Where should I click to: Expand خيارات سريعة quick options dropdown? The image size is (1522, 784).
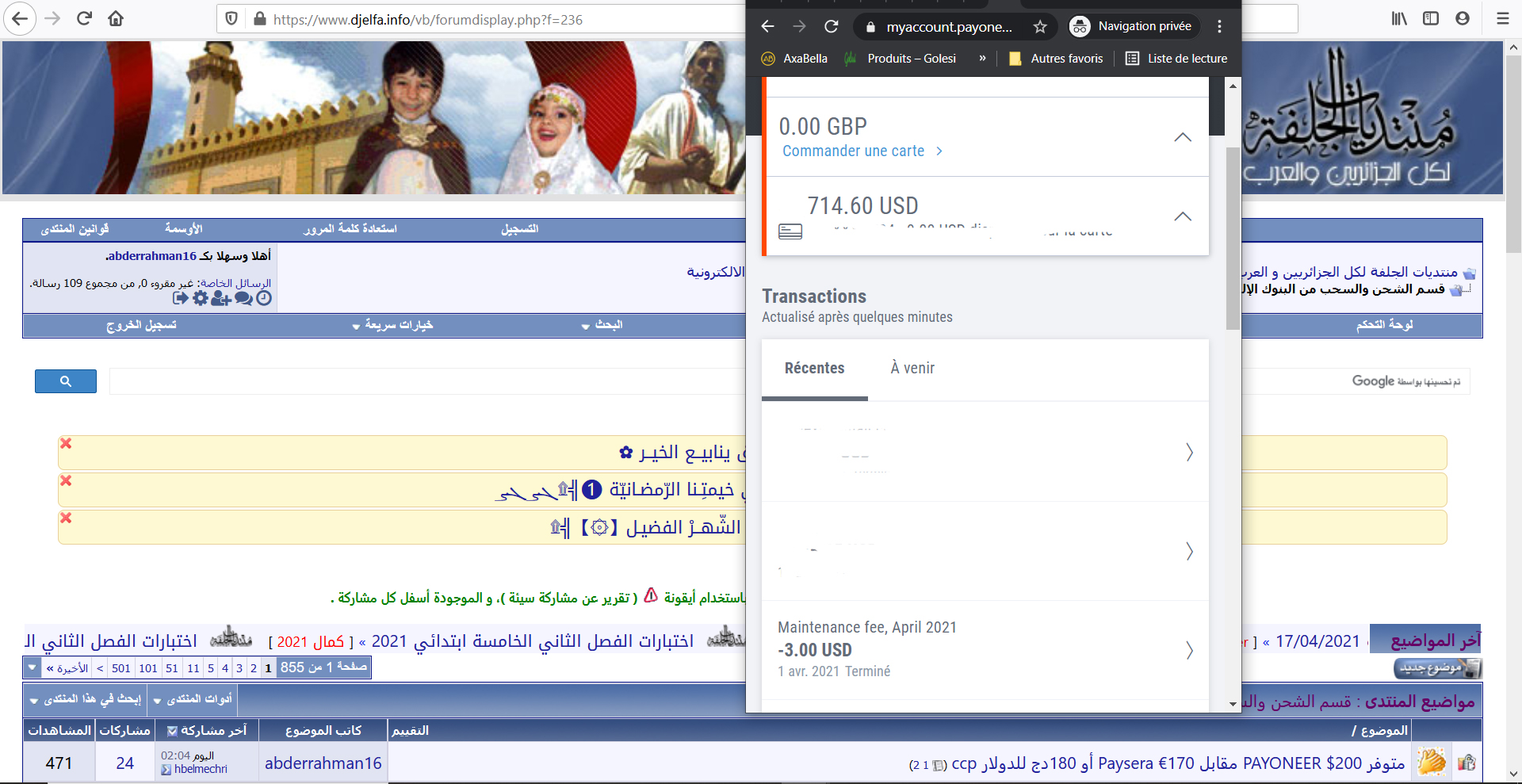click(392, 325)
